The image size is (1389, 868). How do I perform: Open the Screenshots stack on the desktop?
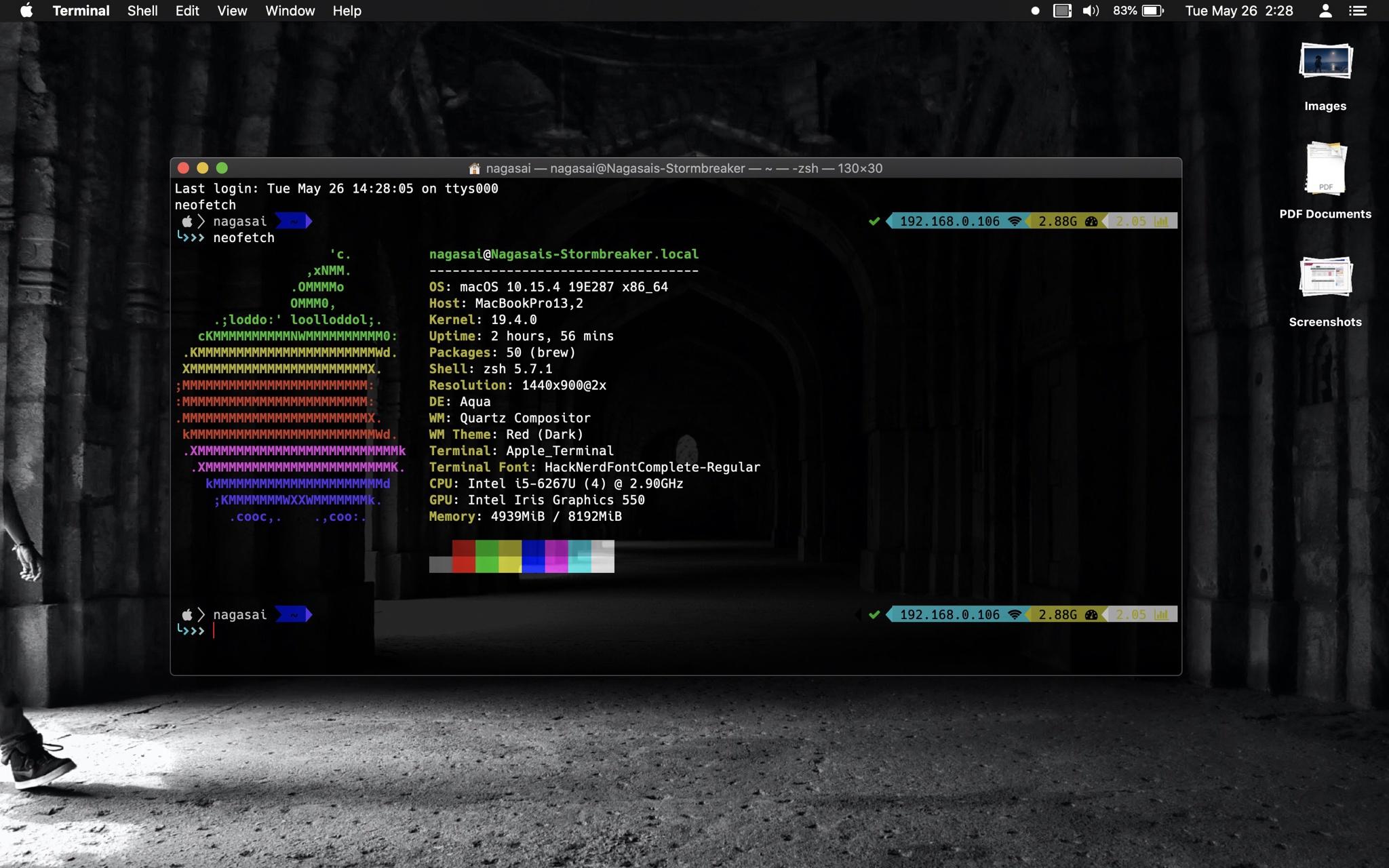[x=1325, y=277]
